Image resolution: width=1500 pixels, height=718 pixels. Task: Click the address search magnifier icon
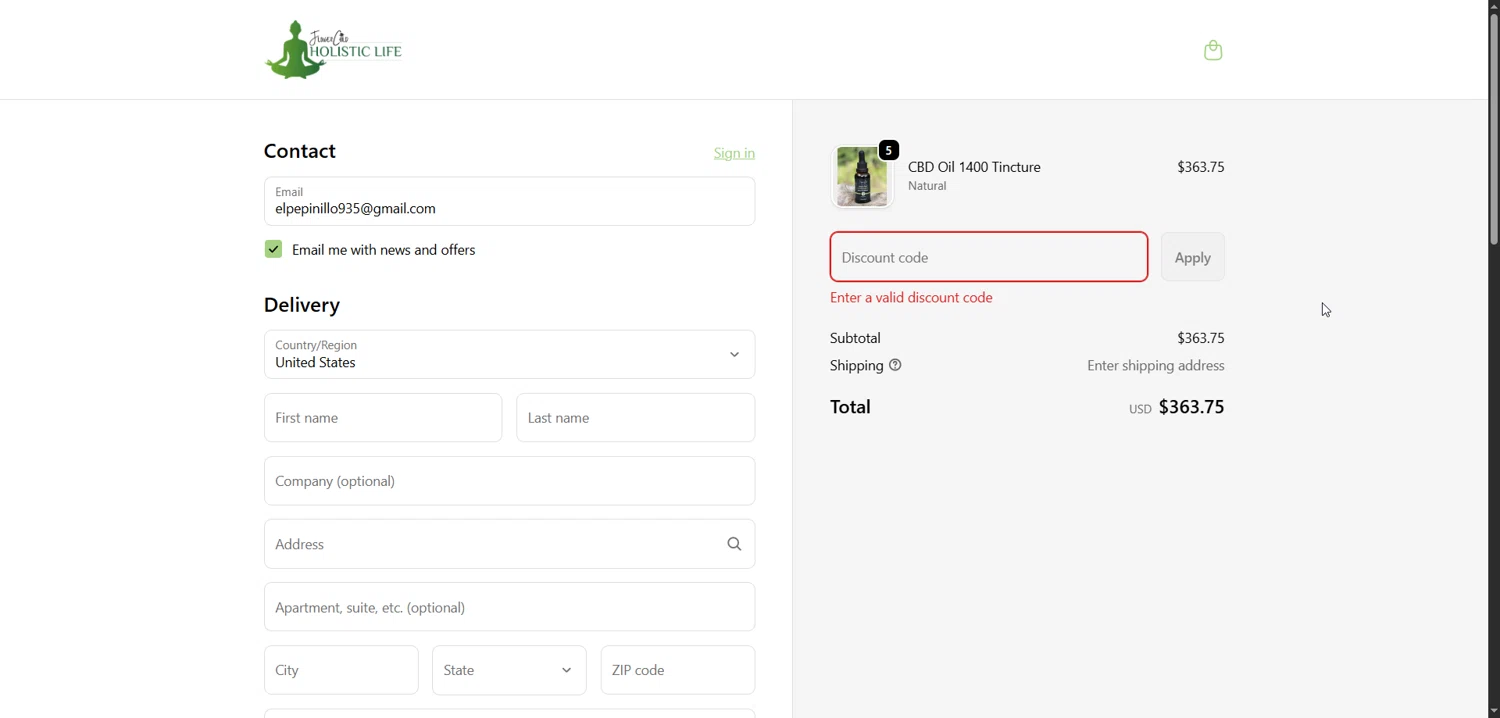coord(734,544)
